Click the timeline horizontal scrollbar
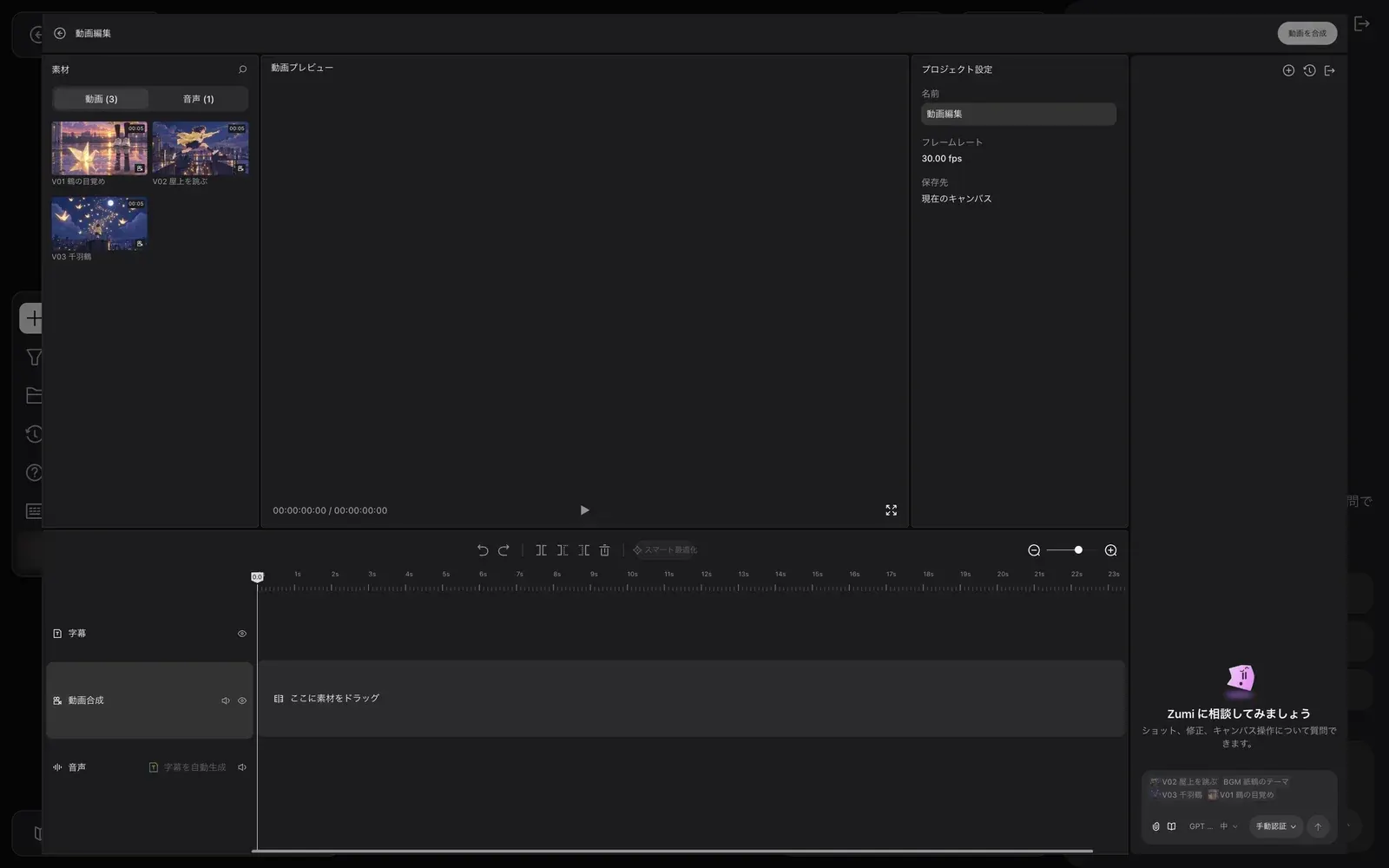Viewport: 1389px width, 868px height. tap(672, 852)
